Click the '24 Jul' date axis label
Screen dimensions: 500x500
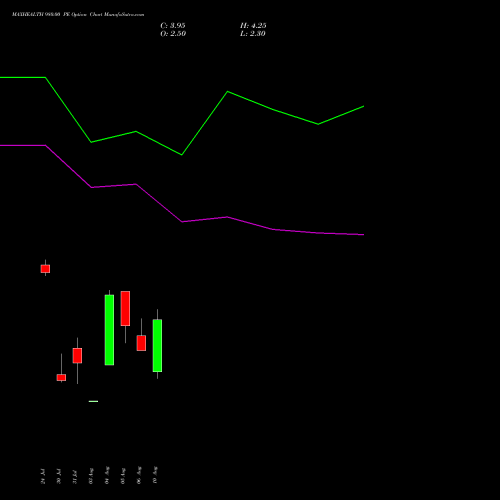(x=43, y=476)
